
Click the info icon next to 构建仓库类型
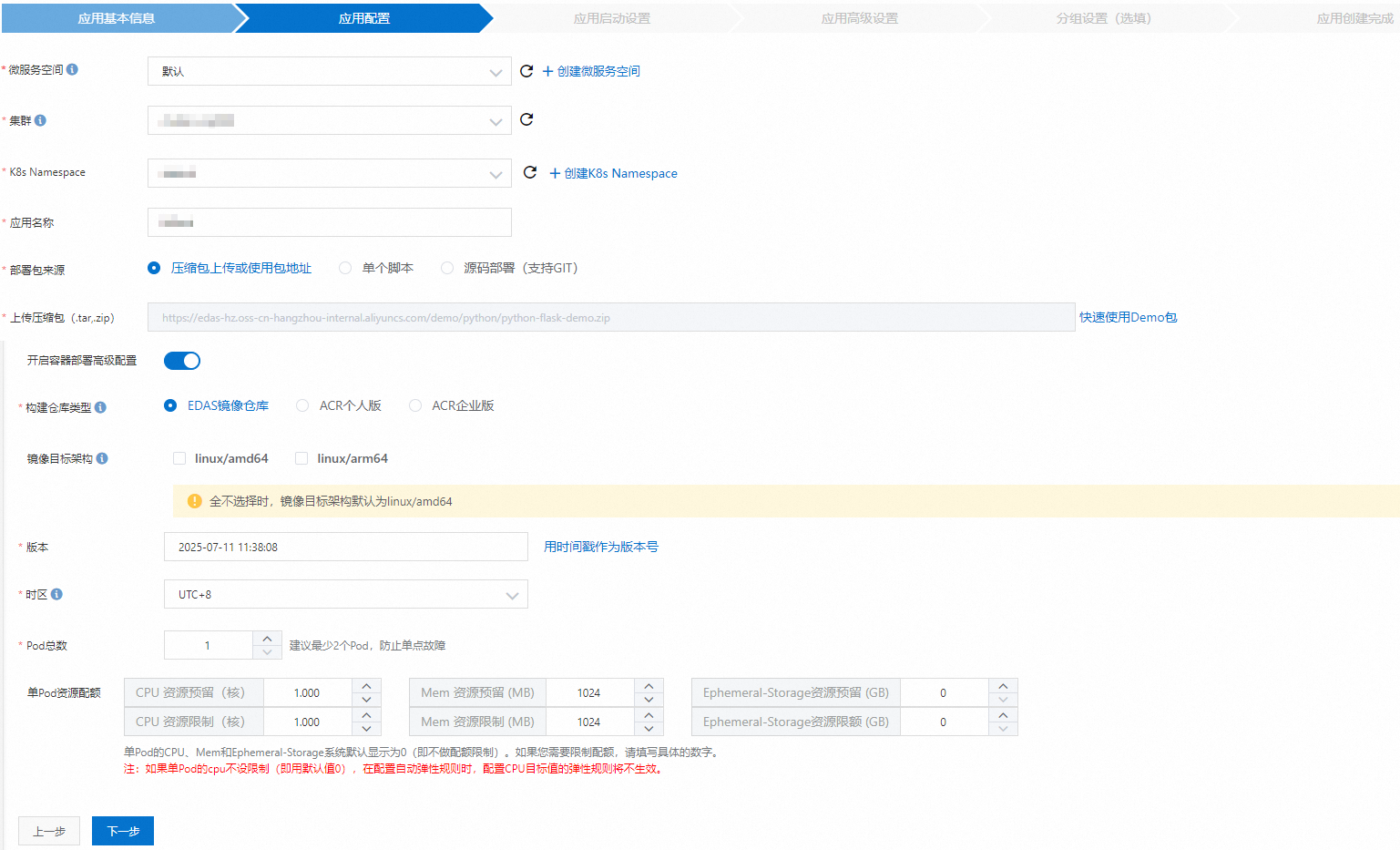[x=100, y=407]
